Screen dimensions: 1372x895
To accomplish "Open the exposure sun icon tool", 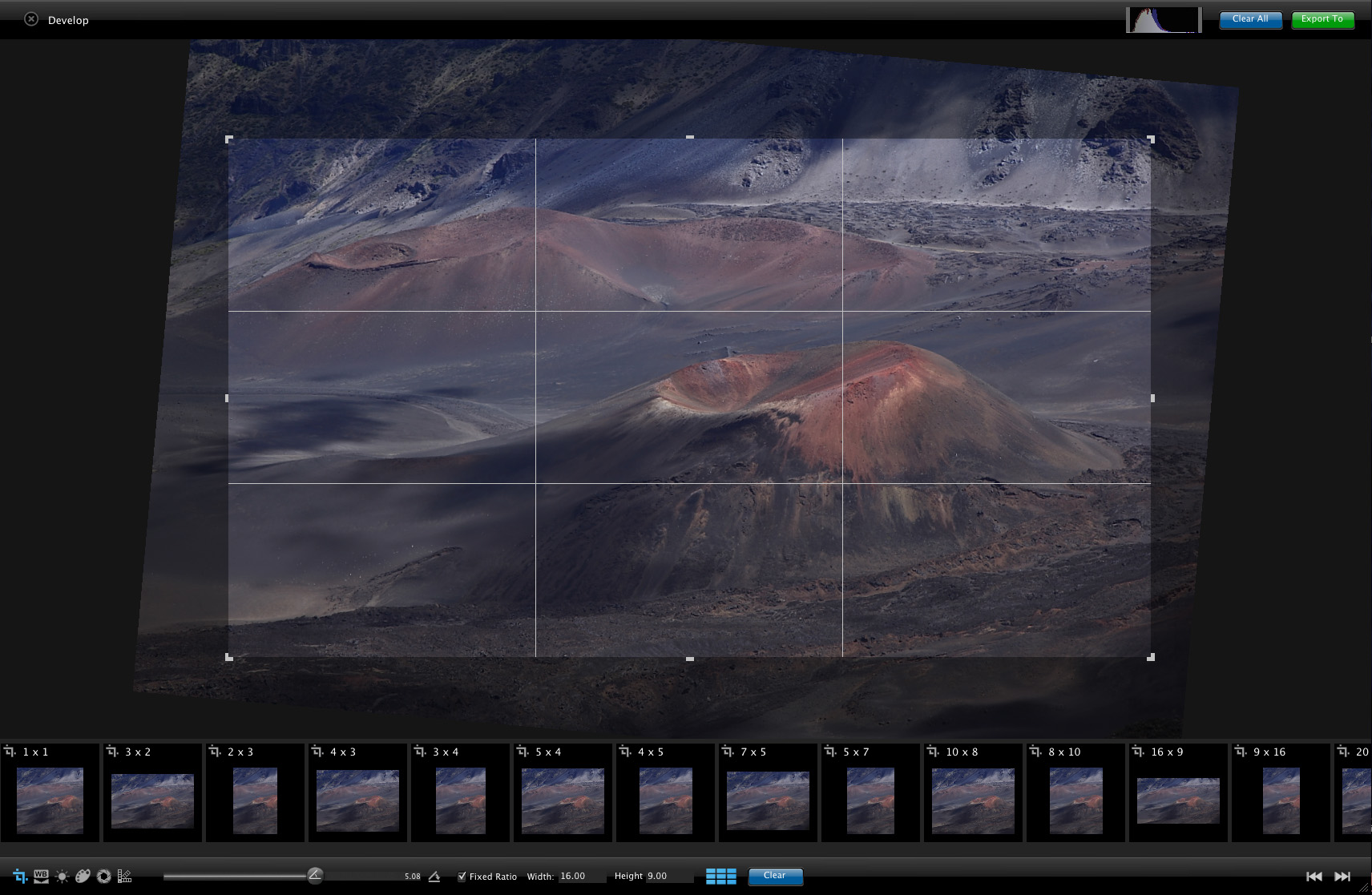I will click(62, 877).
